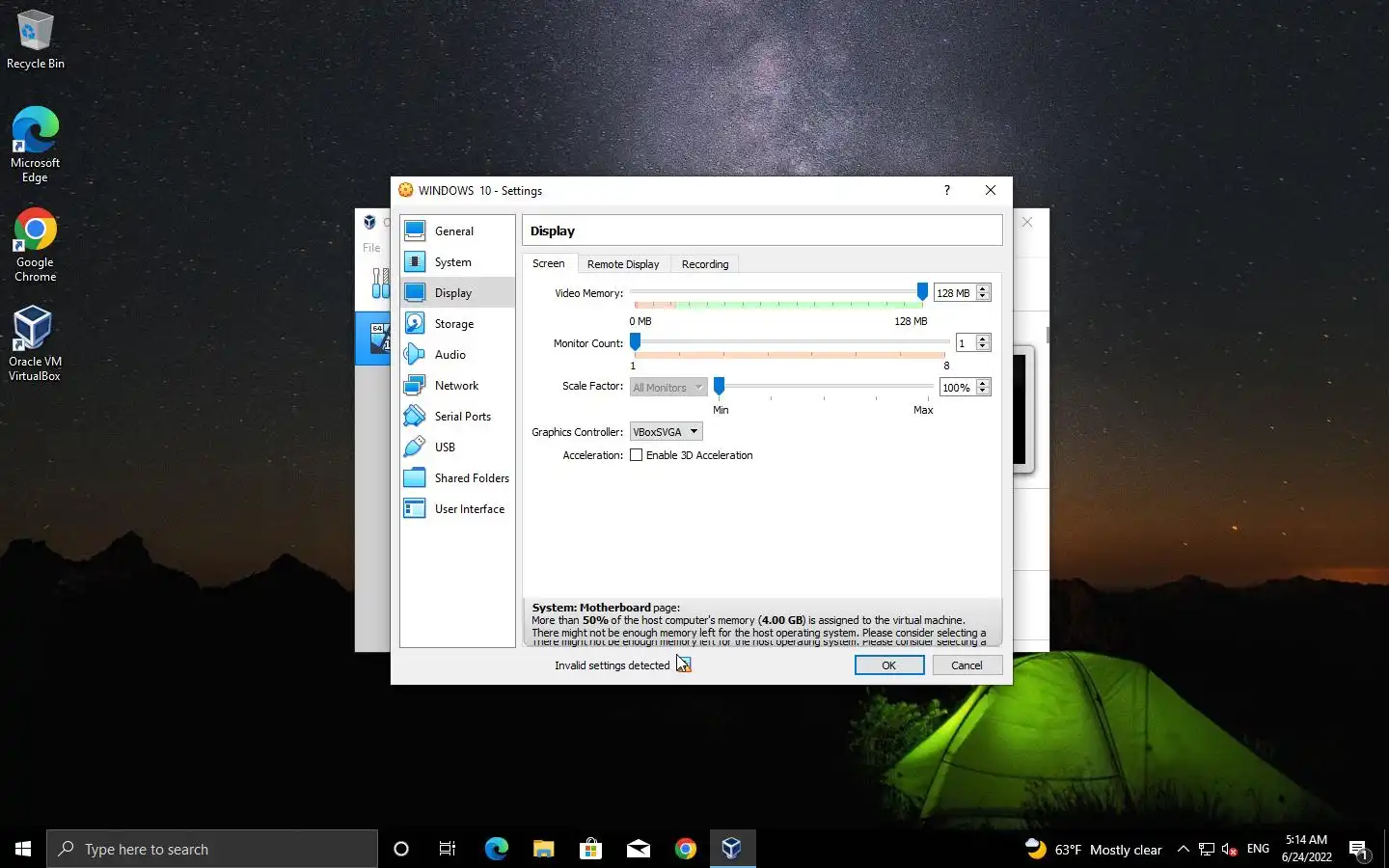Launch Chrome from the taskbar
This screenshot has width=1389, height=868.
click(x=685, y=849)
